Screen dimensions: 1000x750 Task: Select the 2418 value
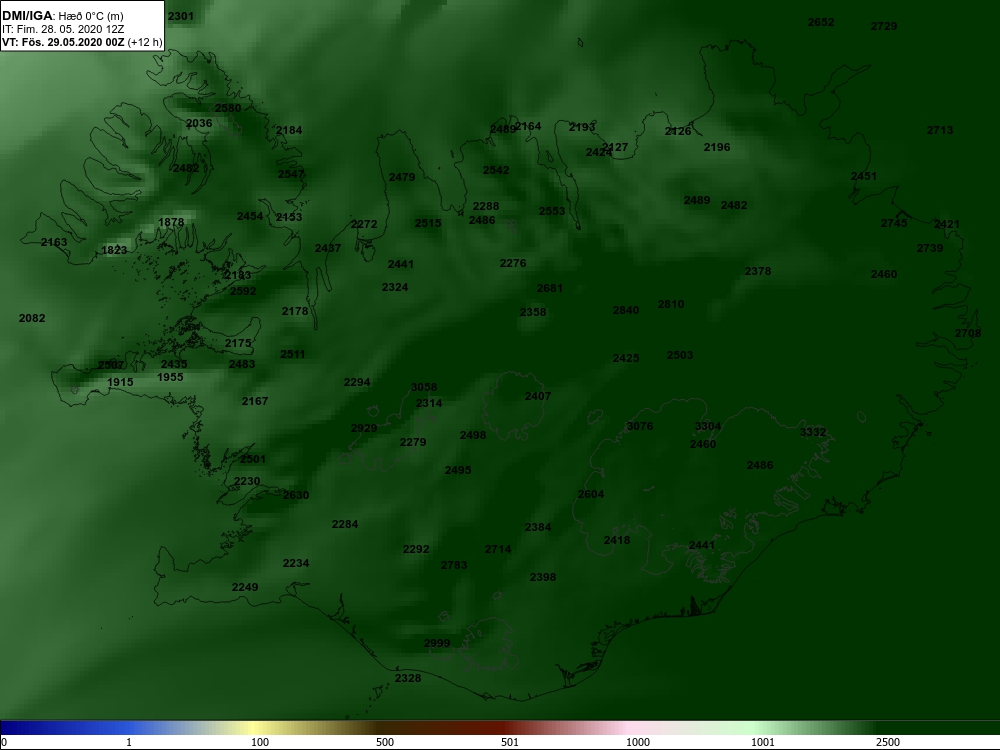tap(617, 540)
